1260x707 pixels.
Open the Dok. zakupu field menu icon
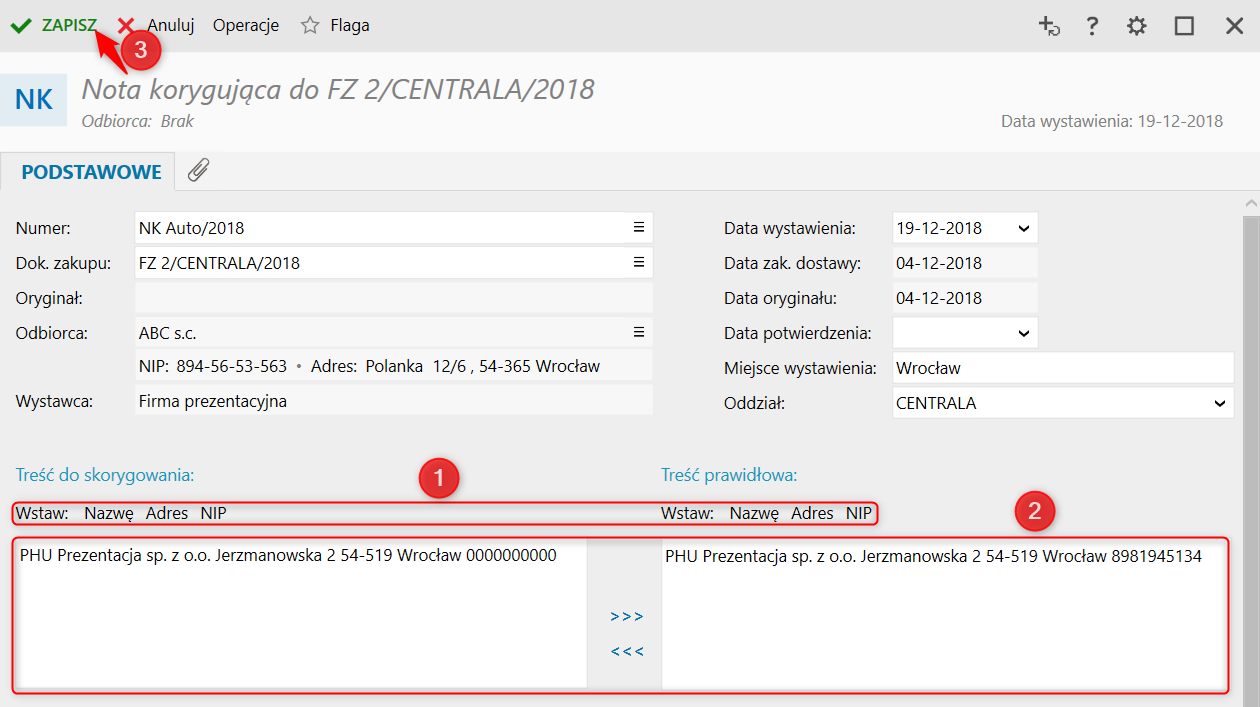pos(638,263)
